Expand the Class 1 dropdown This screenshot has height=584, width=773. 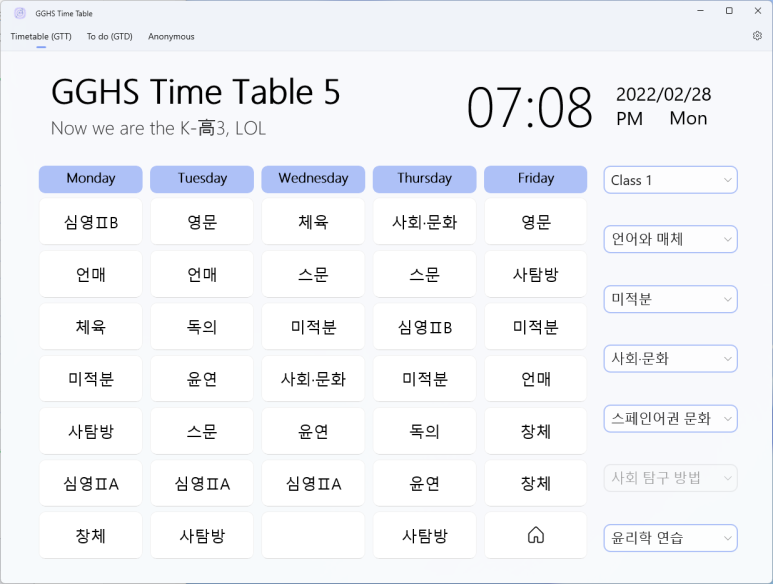coord(670,180)
